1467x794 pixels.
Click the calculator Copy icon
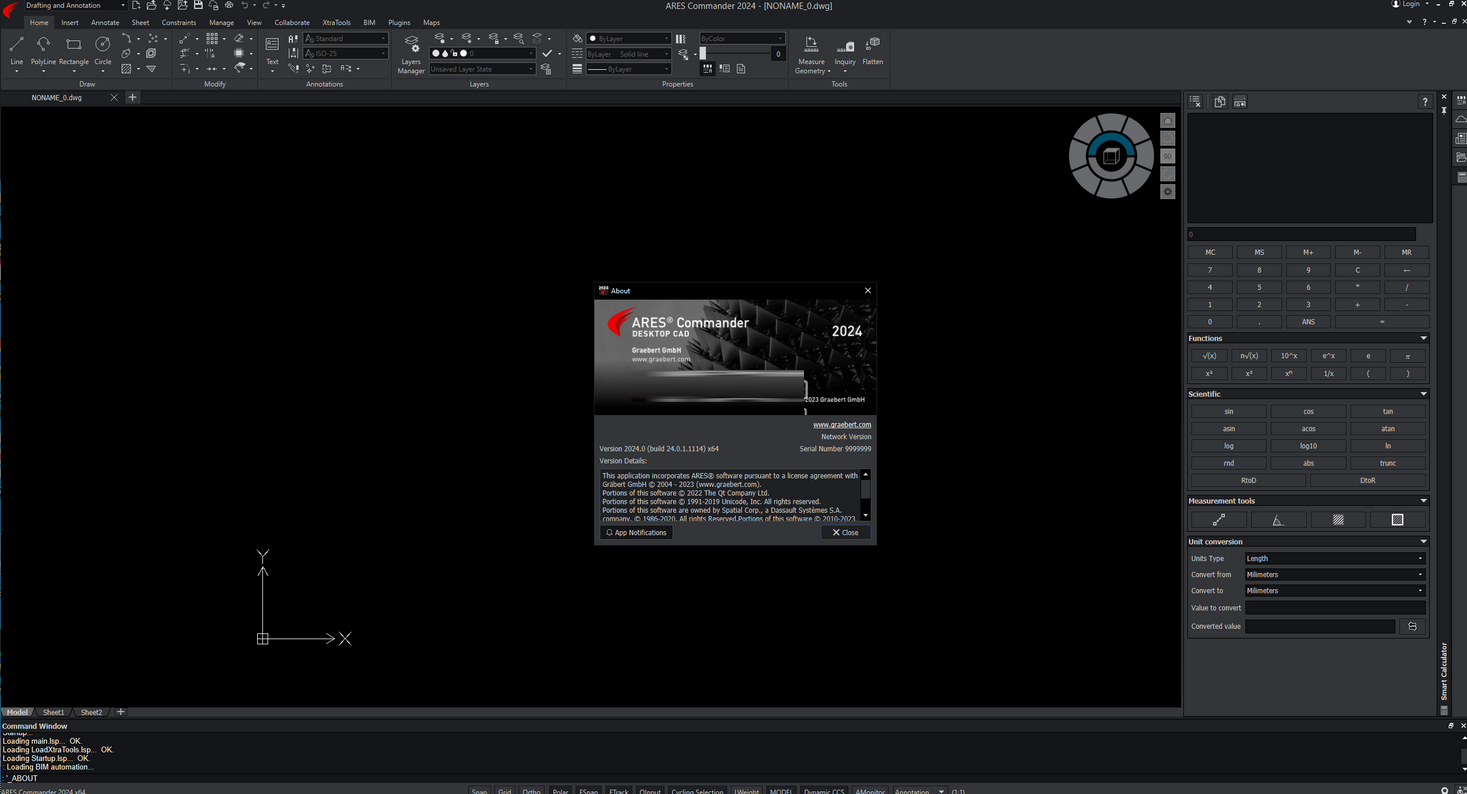click(1220, 102)
